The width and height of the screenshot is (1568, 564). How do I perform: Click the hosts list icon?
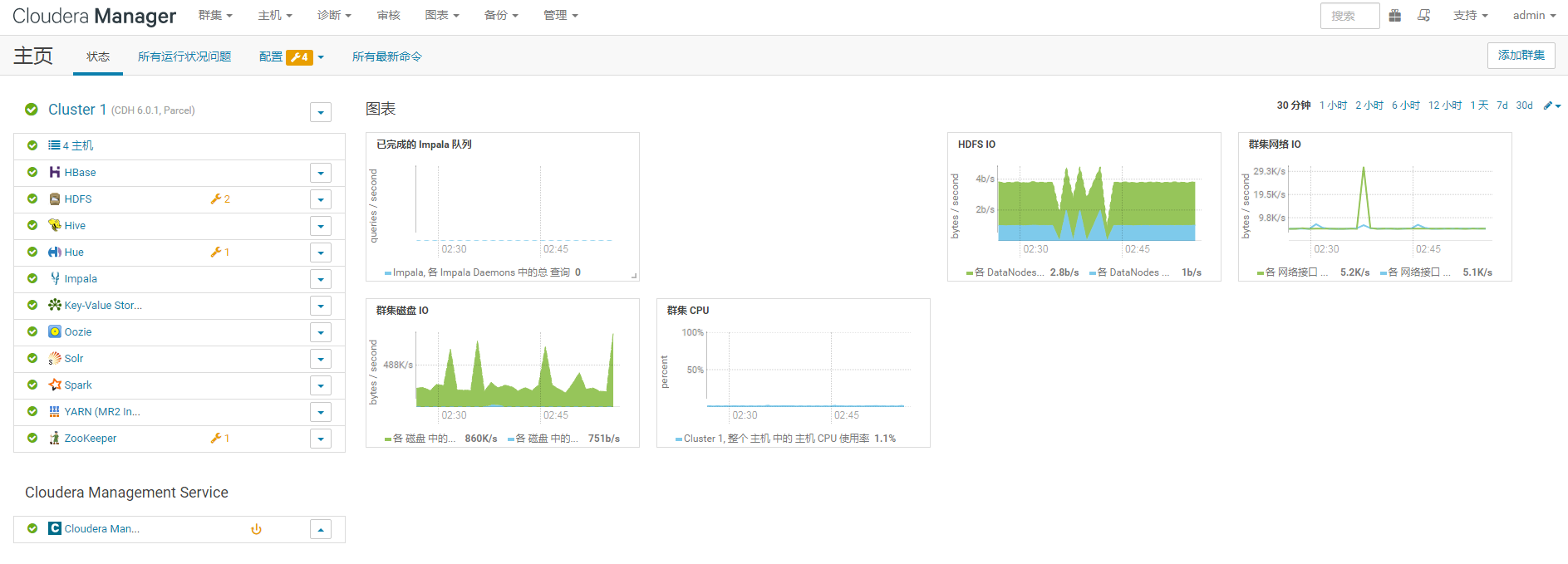point(54,145)
